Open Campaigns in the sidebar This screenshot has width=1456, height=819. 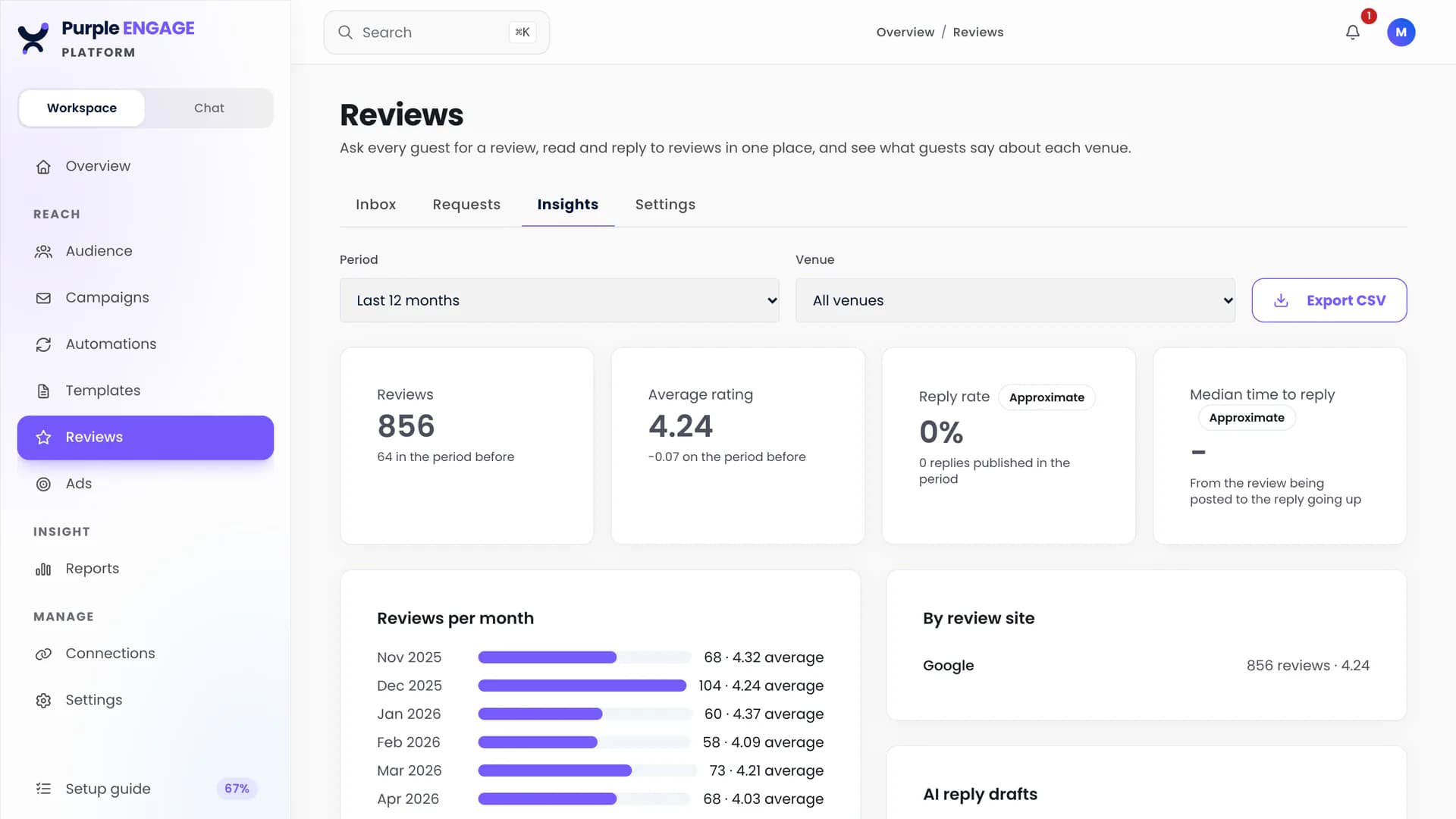146,298
